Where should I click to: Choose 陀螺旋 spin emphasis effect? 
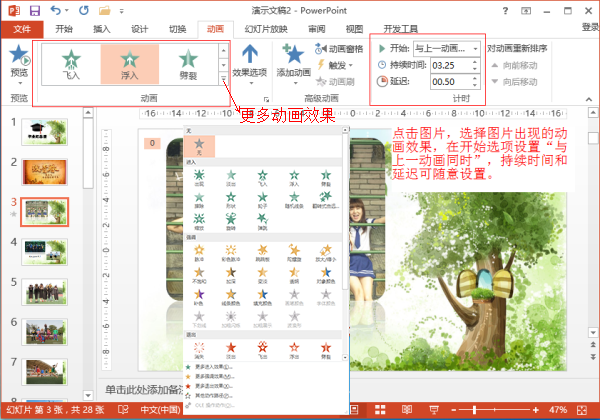point(294,253)
